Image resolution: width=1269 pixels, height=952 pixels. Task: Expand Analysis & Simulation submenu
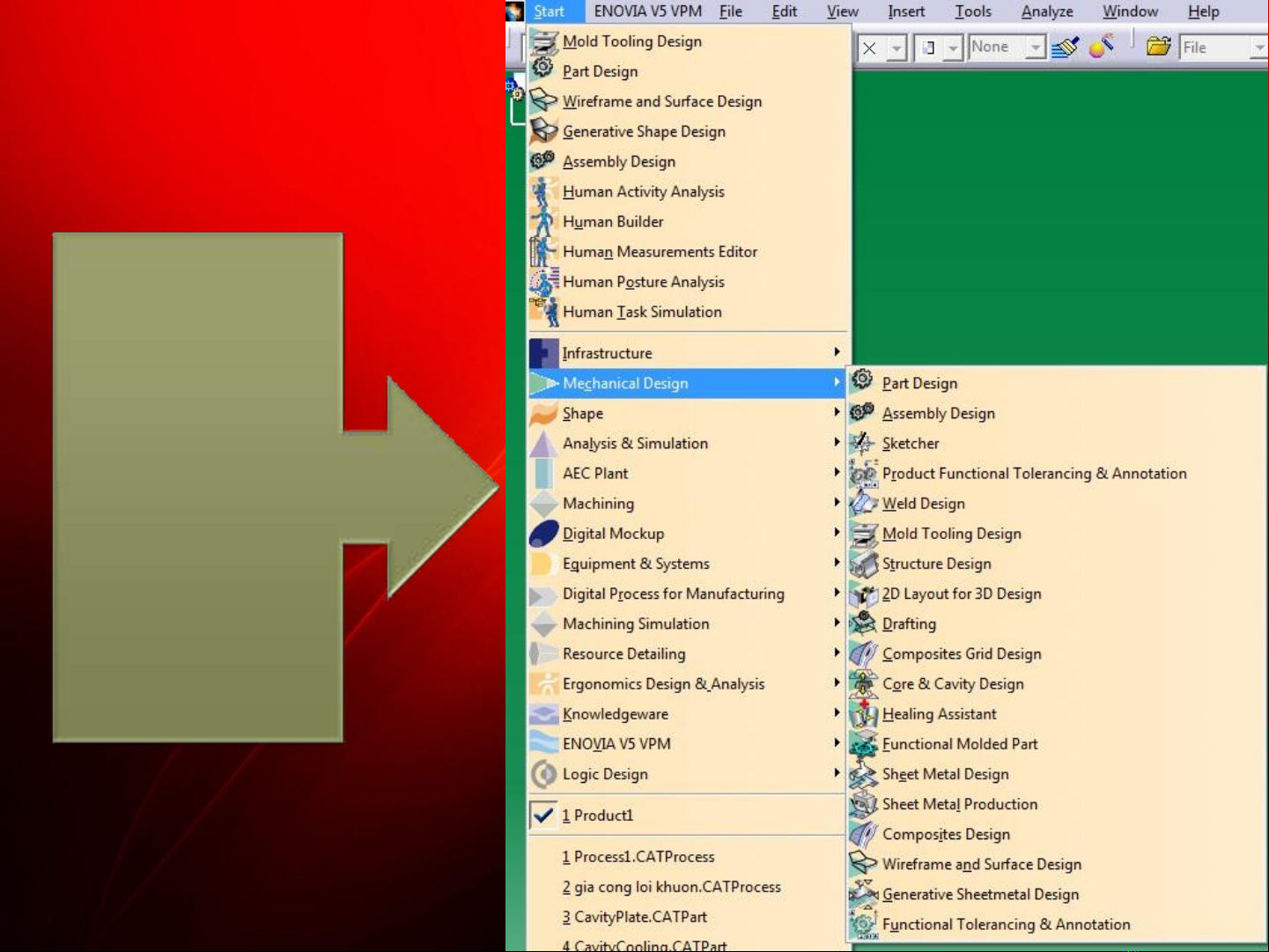coord(689,443)
